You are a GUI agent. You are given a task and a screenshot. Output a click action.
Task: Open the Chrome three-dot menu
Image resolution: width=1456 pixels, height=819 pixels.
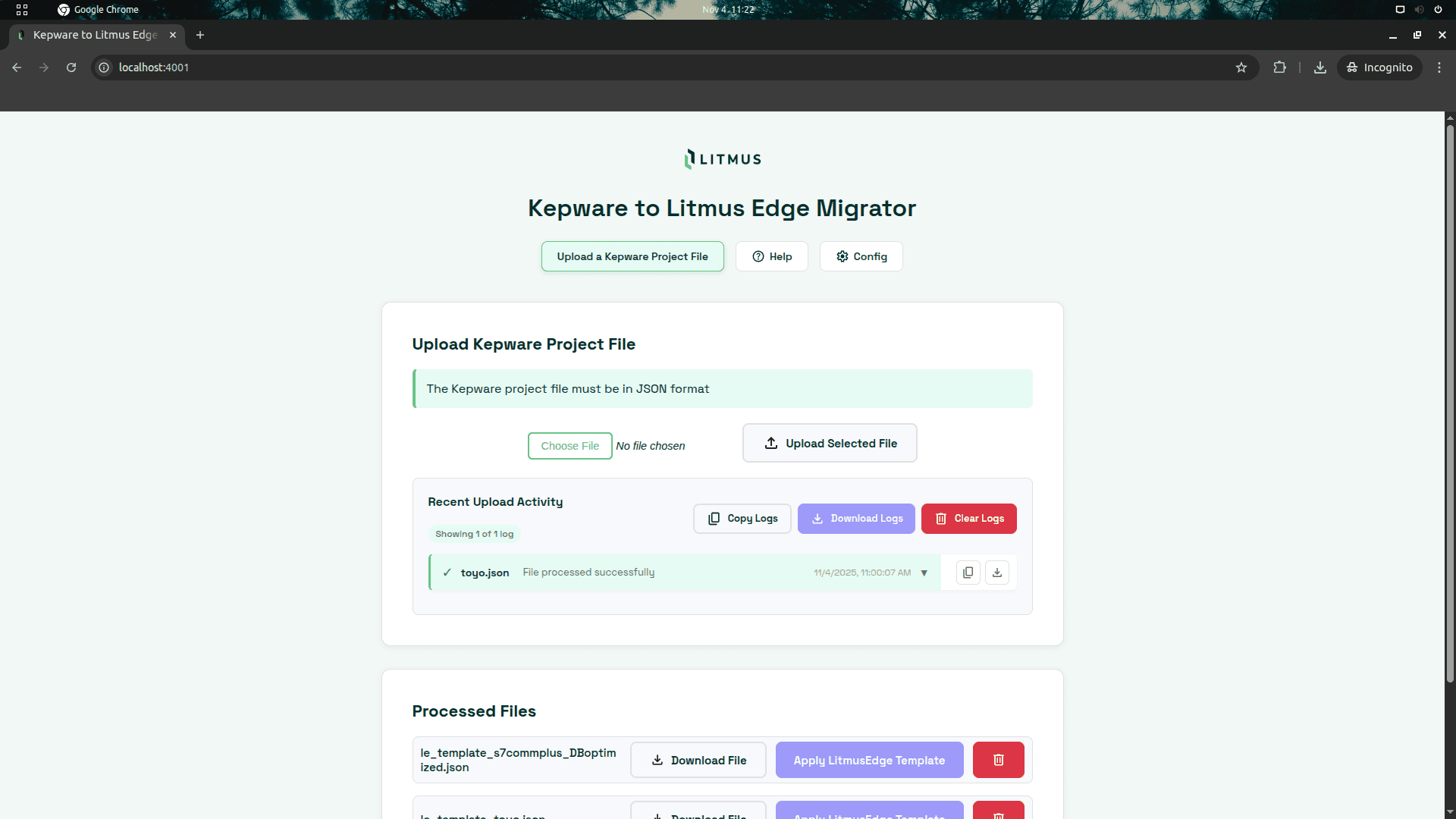(1439, 67)
